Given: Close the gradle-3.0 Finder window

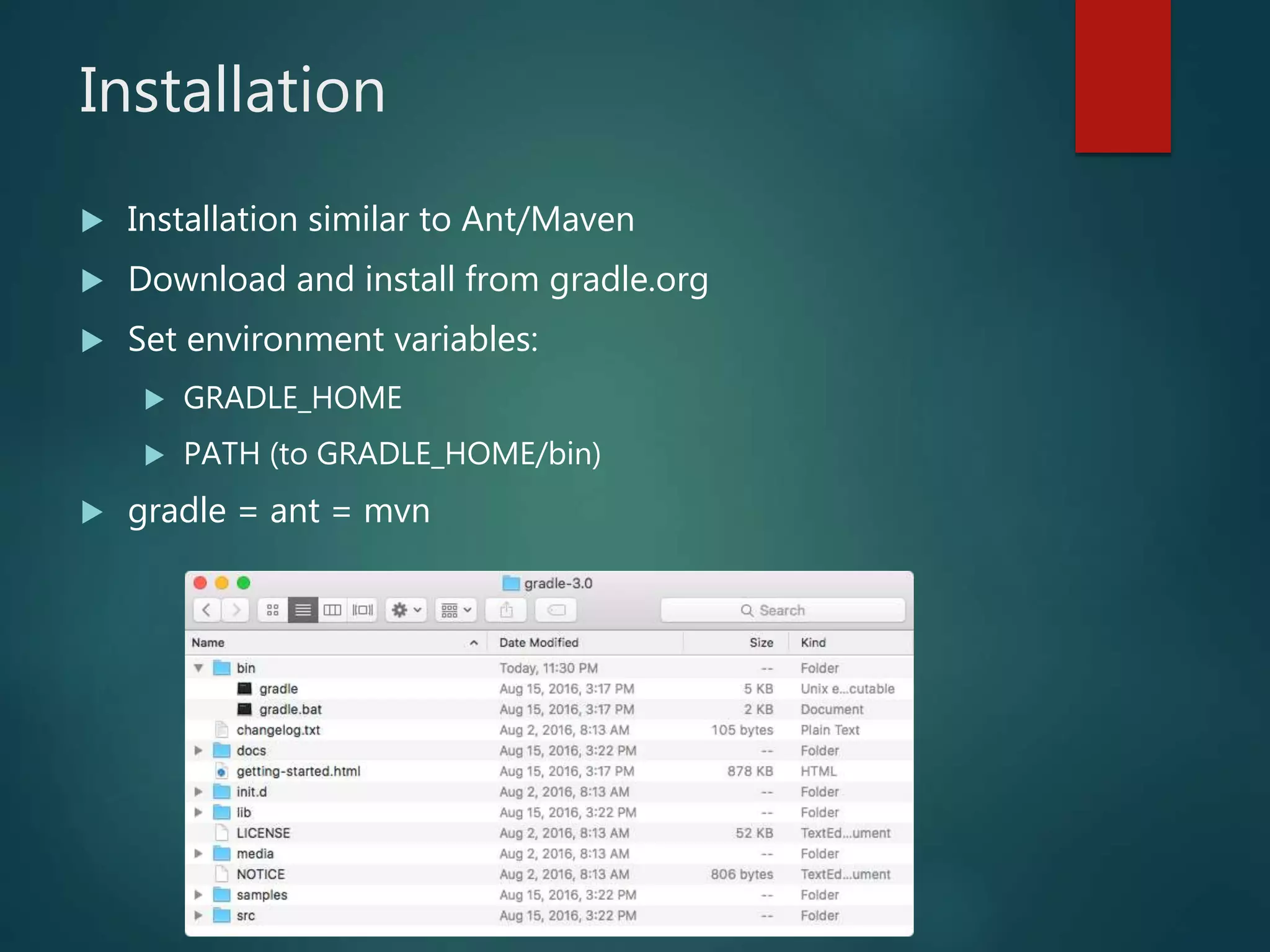Looking at the screenshot, I should click(200, 583).
